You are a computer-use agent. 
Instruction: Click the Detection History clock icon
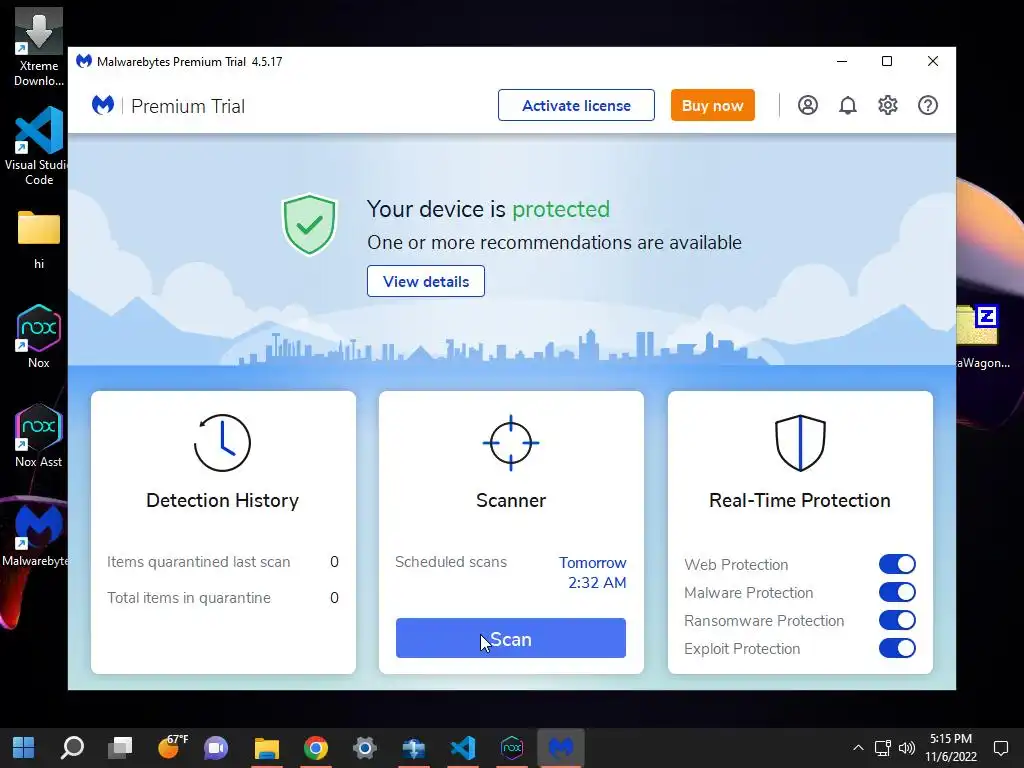pyautogui.click(x=222, y=443)
